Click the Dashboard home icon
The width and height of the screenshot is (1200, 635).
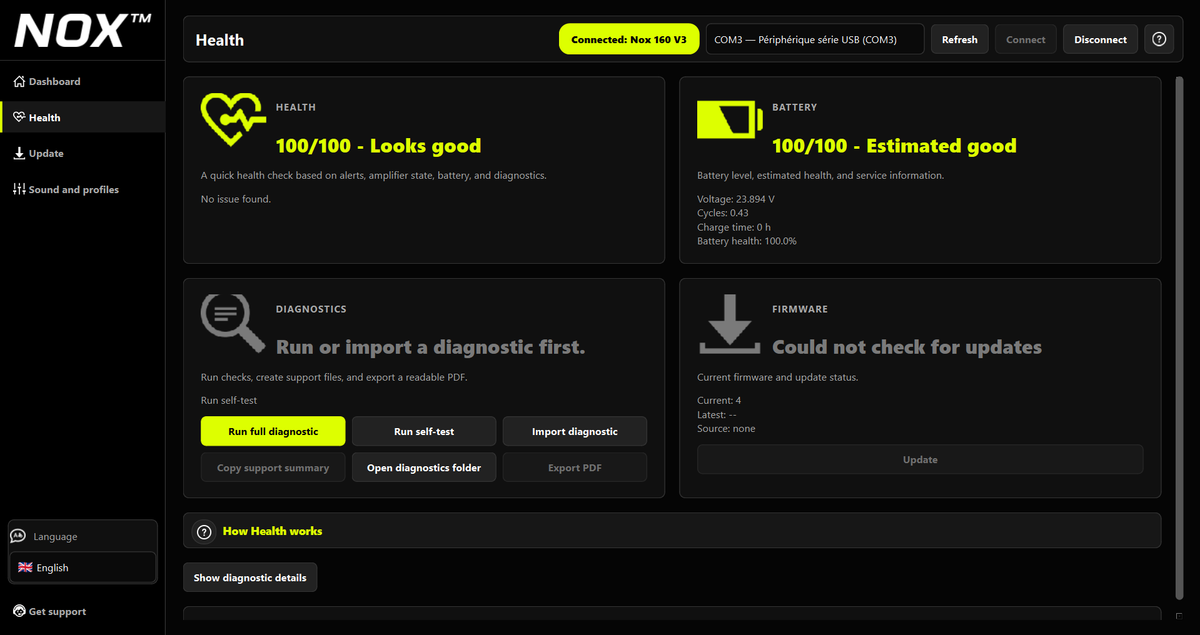19,81
